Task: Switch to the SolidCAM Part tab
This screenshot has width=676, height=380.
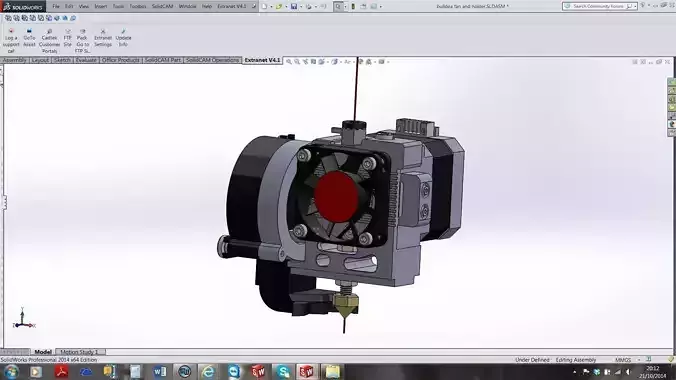Action: click(163, 60)
